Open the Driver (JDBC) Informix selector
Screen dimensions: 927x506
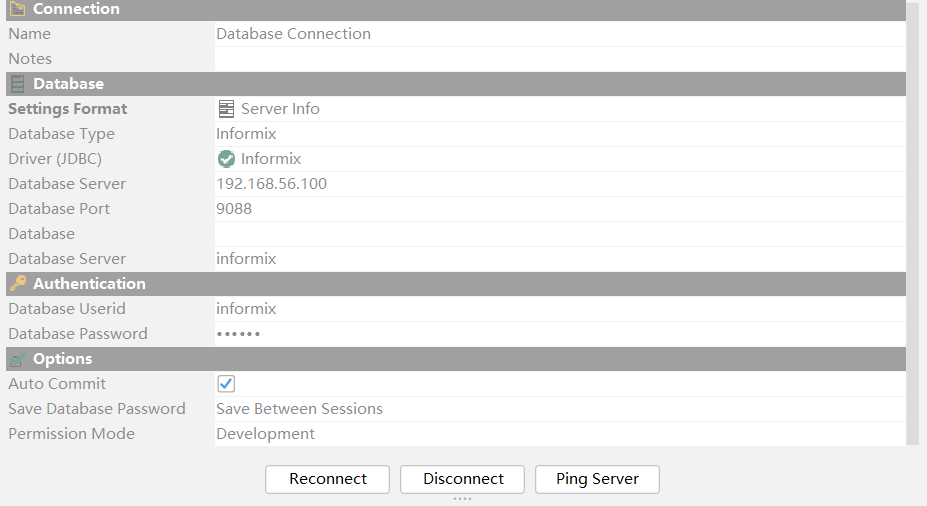click(560, 158)
